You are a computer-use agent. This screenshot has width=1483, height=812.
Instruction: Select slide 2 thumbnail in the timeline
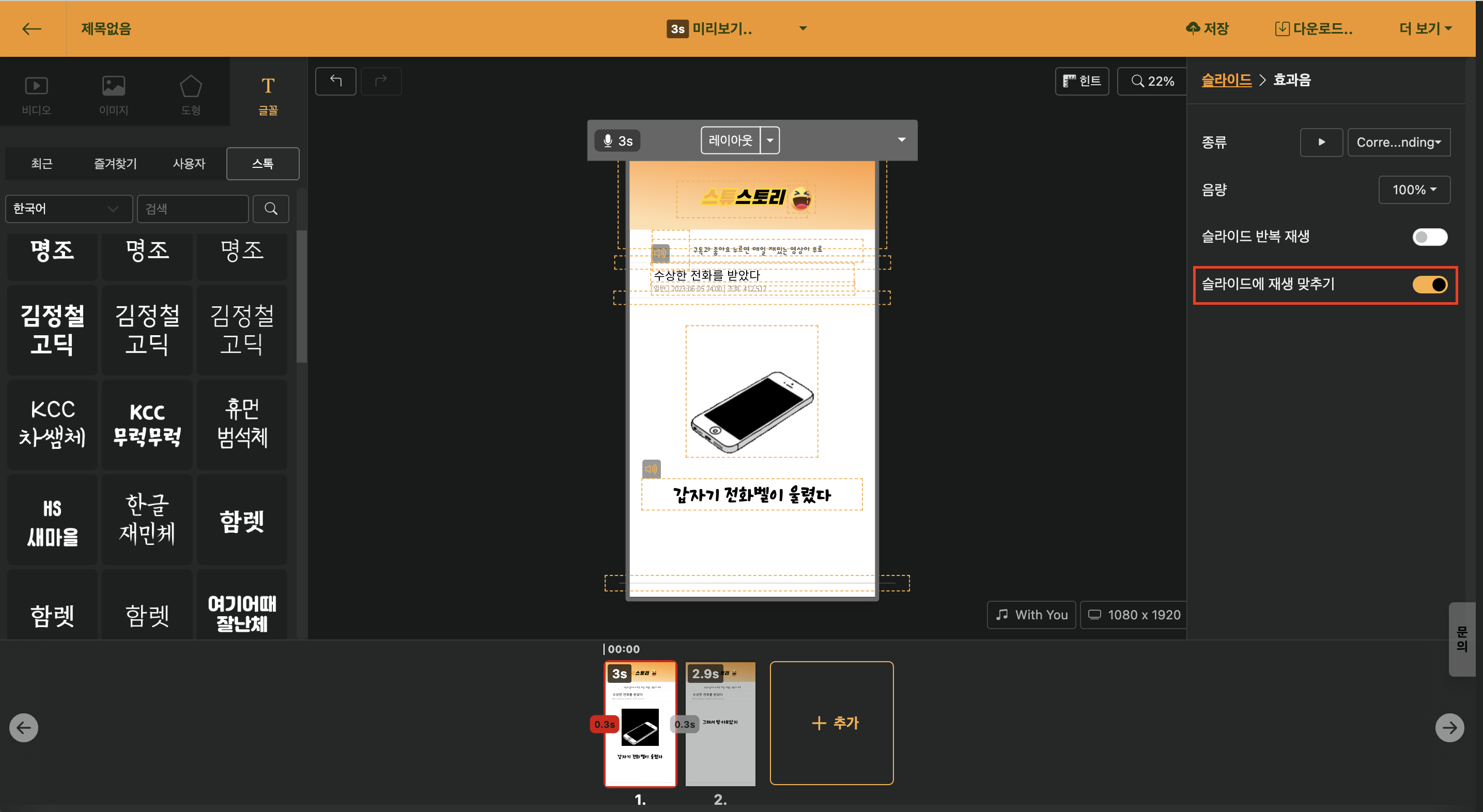720,724
